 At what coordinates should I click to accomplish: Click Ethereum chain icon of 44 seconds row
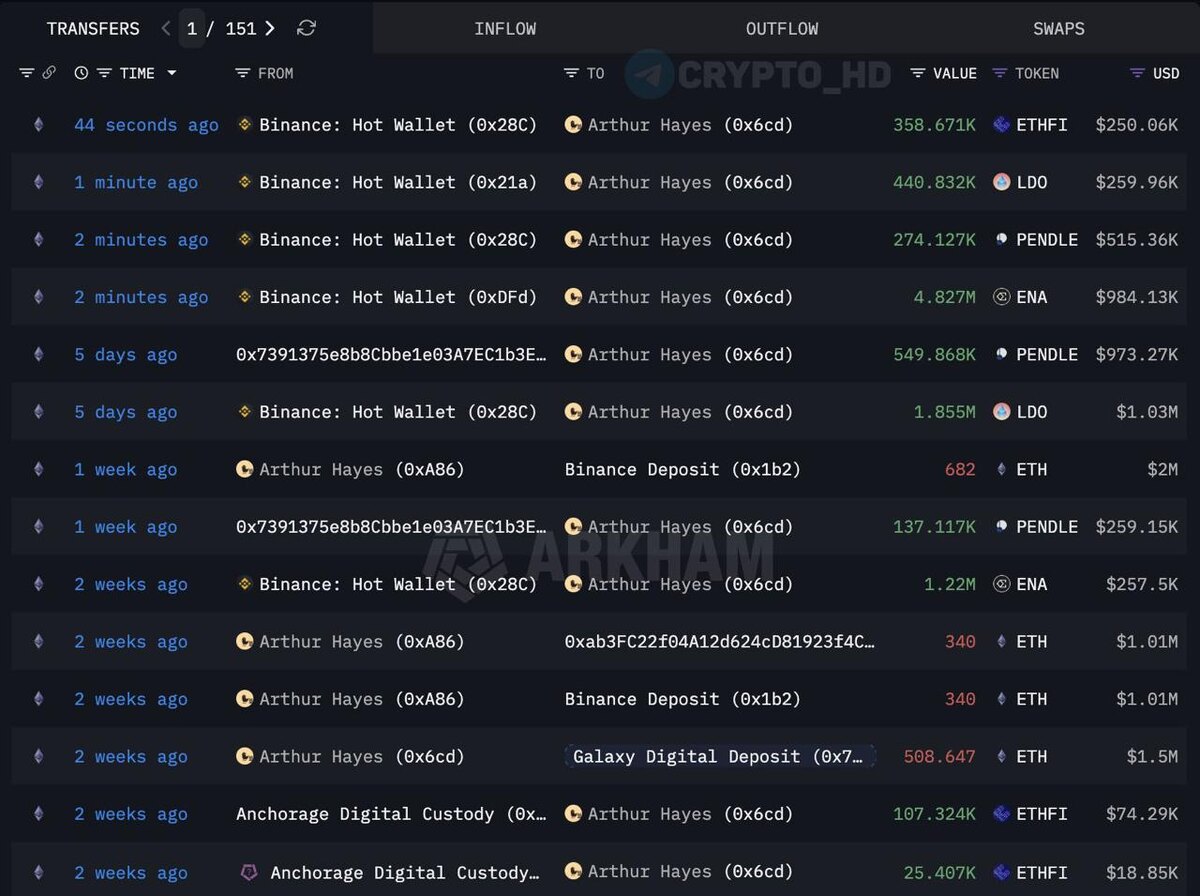pyautogui.click(x=39, y=125)
